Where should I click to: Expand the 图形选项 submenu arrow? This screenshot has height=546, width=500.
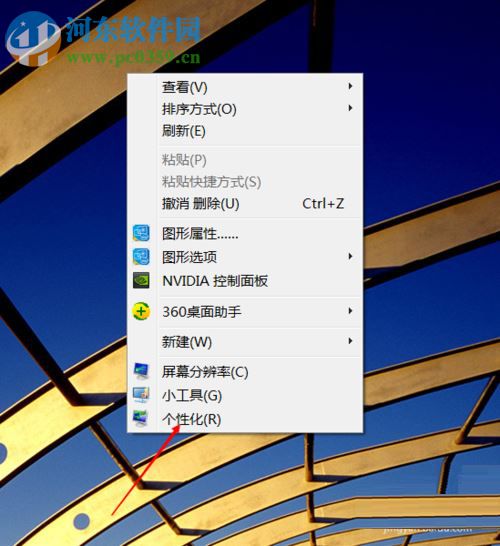350,256
